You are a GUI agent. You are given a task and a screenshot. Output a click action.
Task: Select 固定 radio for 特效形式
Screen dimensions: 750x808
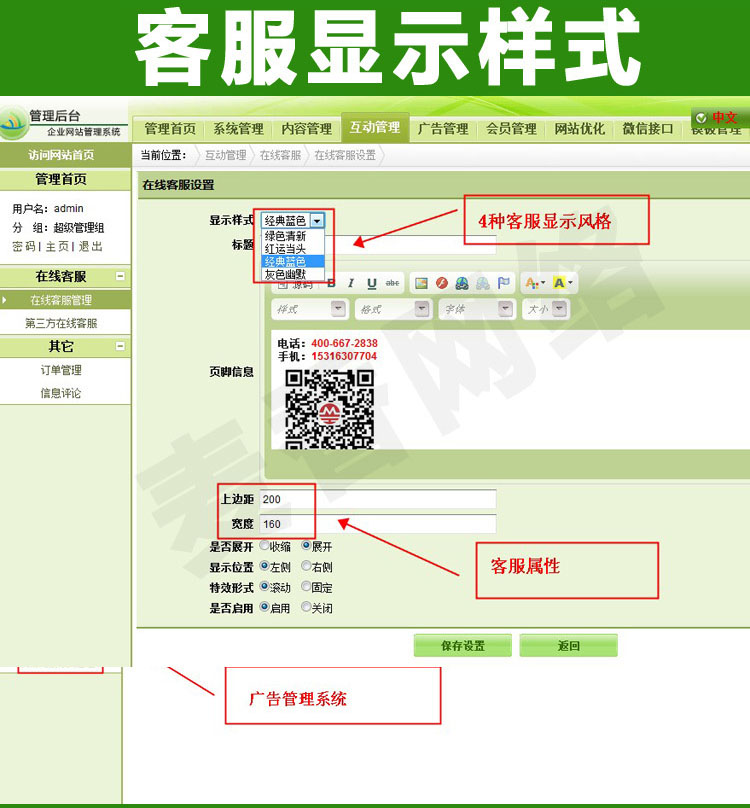[x=306, y=586]
